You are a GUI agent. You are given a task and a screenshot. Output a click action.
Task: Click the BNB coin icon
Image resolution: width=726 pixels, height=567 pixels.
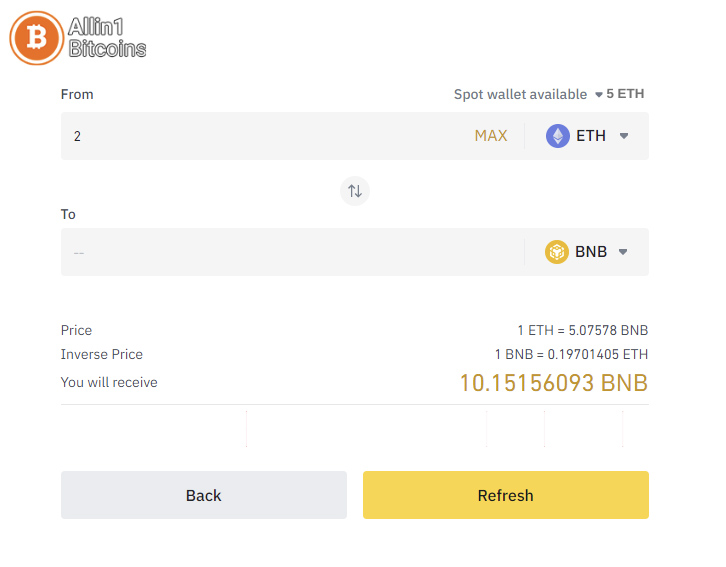tap(557, 252)
